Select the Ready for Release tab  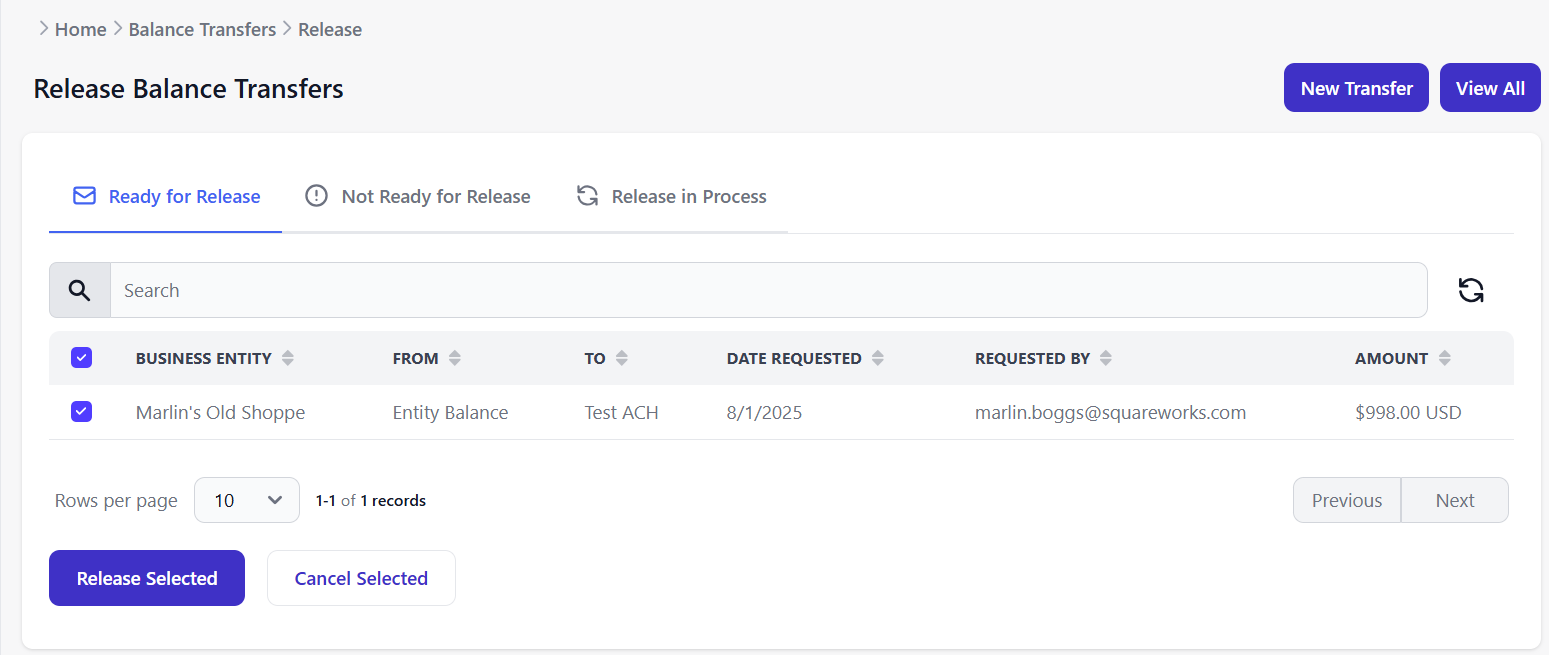pos(167,197)
